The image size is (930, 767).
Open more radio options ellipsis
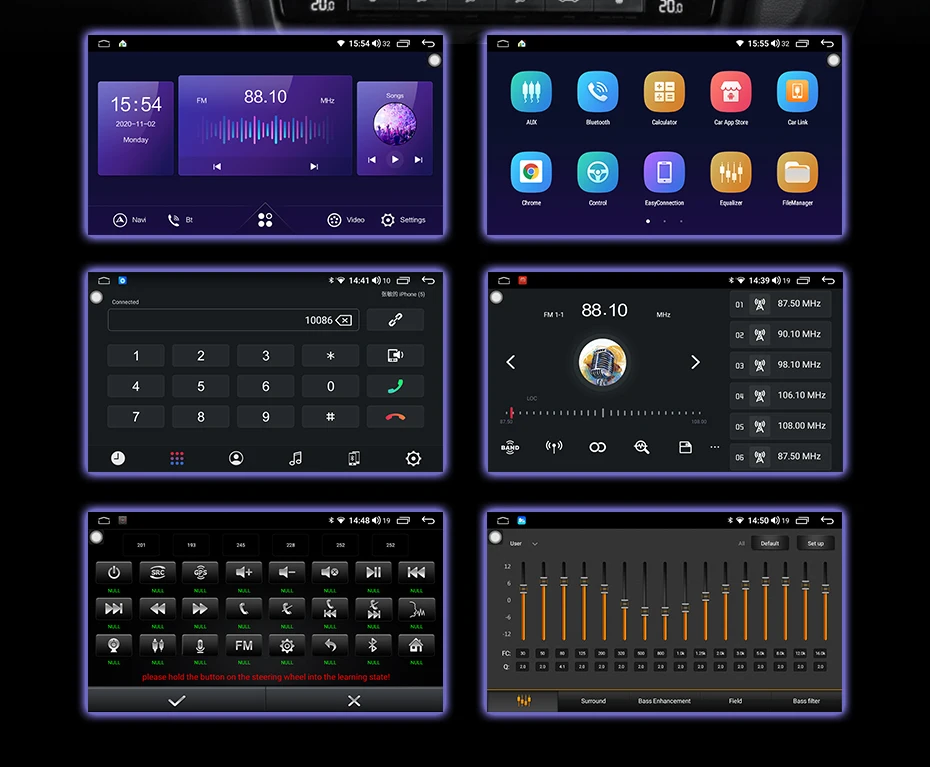coord(715,447)
